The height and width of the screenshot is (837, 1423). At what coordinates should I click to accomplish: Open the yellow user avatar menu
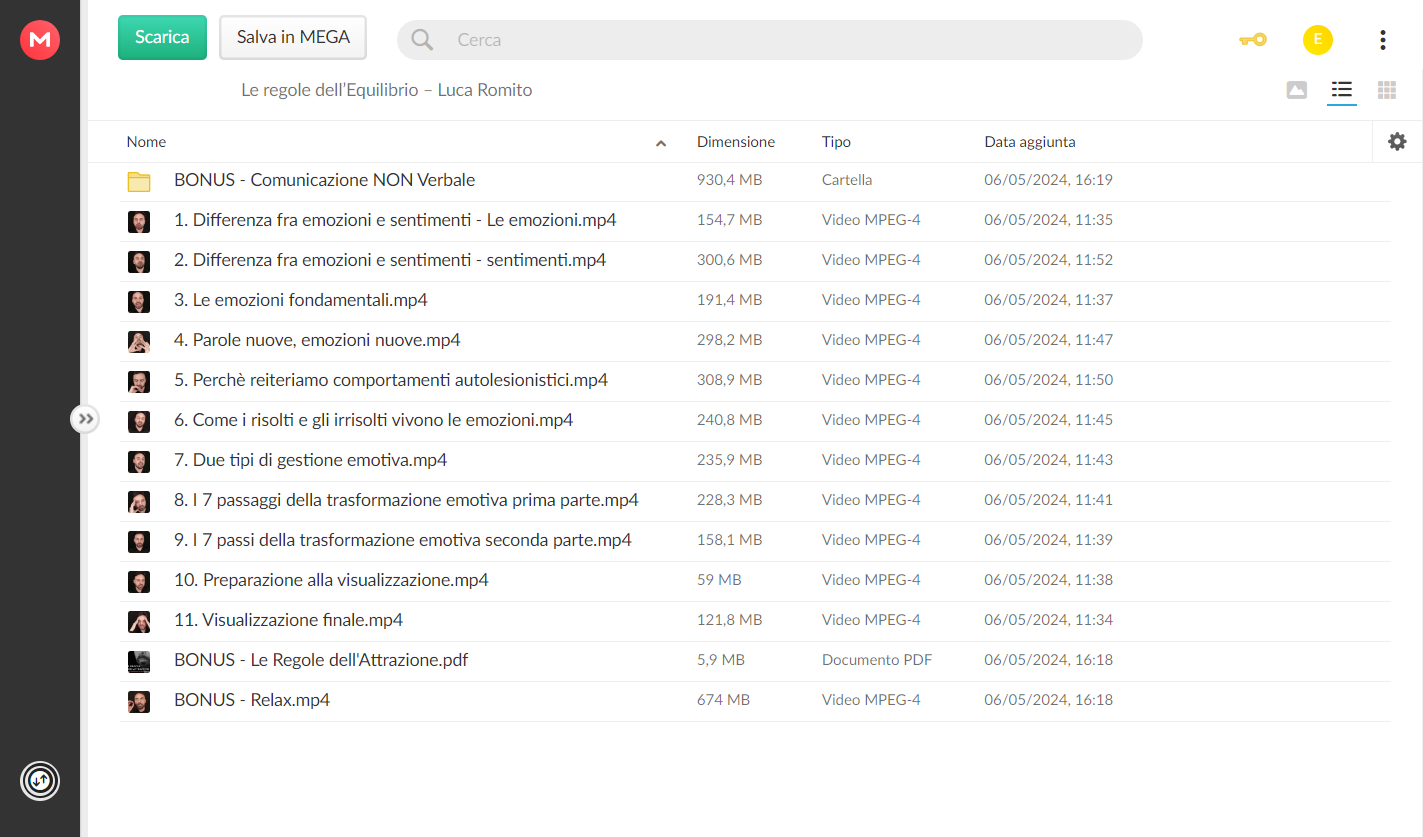(x=1317, y=40)
